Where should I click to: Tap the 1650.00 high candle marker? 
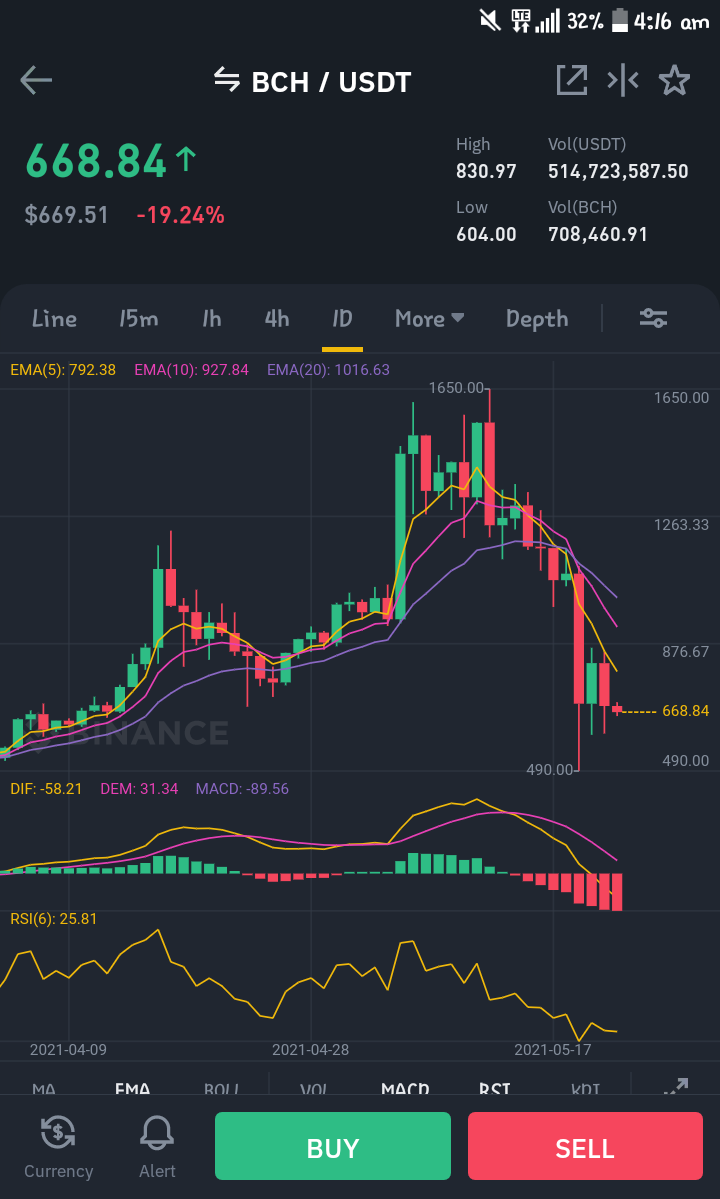pos(456,388)
